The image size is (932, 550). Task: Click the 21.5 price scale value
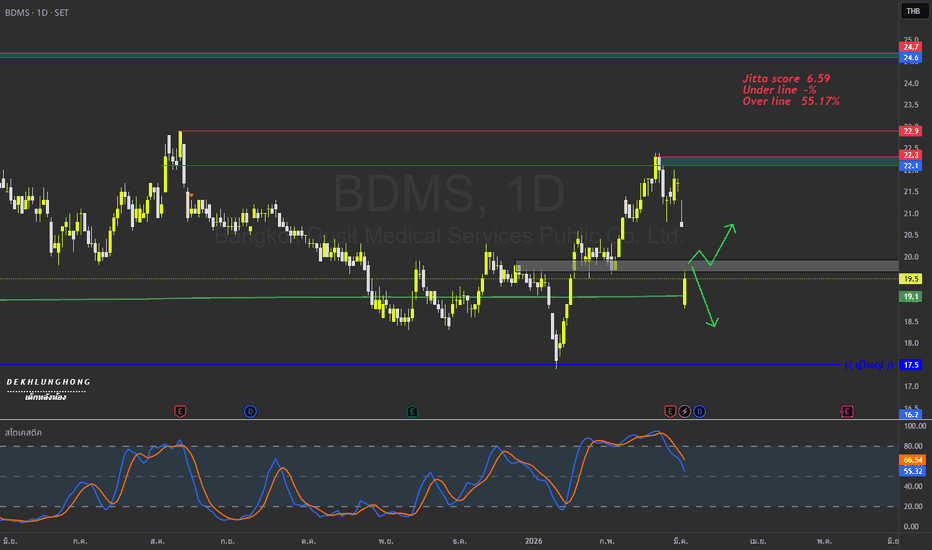click(x=911, y=191)
